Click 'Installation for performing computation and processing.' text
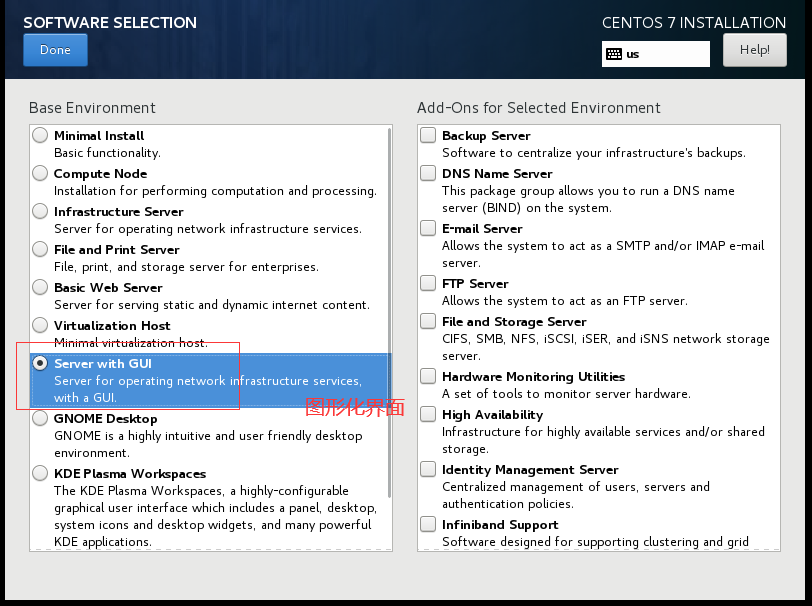Viewport: 812px width, 606px height. tap(215, 191)
